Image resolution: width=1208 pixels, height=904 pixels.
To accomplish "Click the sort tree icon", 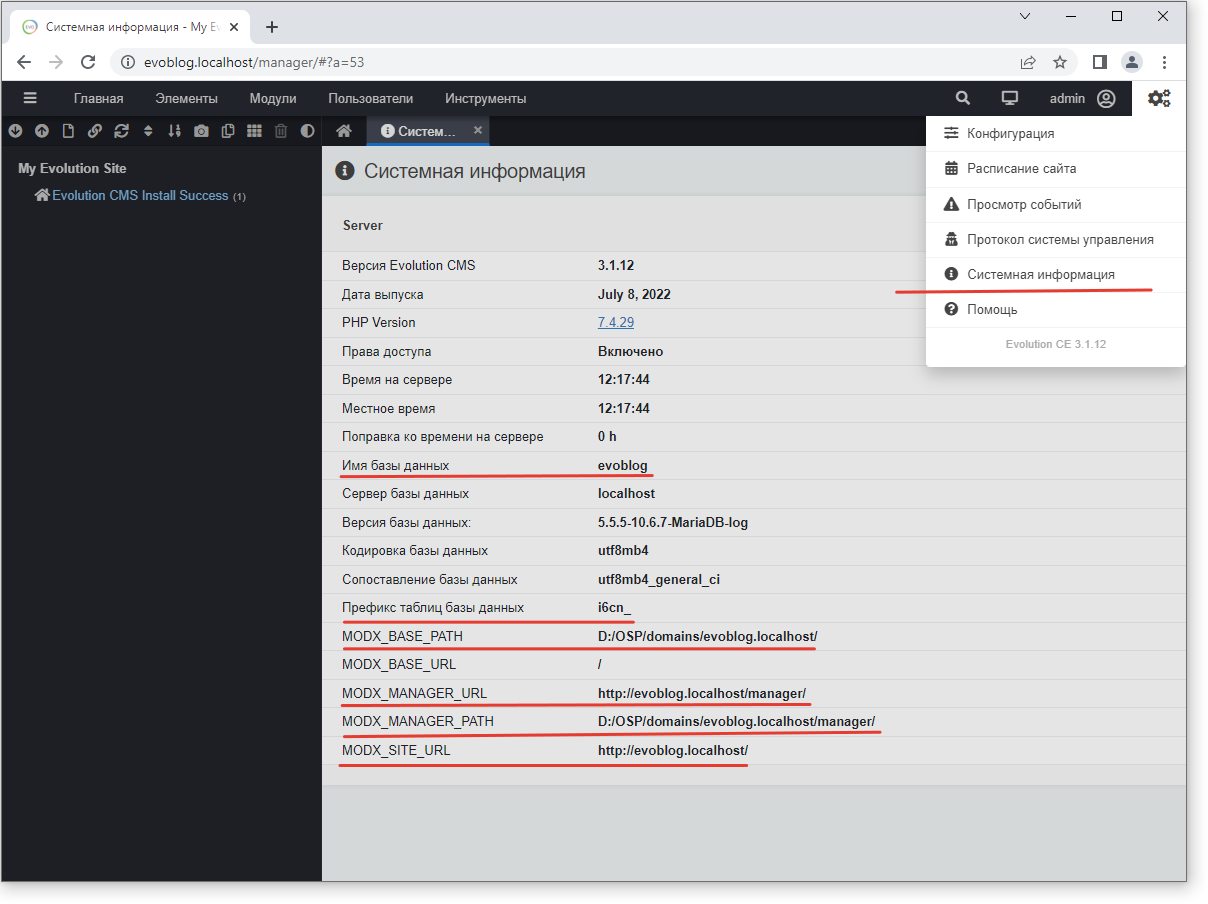I will pyautogui.click(x=175, y=131).
